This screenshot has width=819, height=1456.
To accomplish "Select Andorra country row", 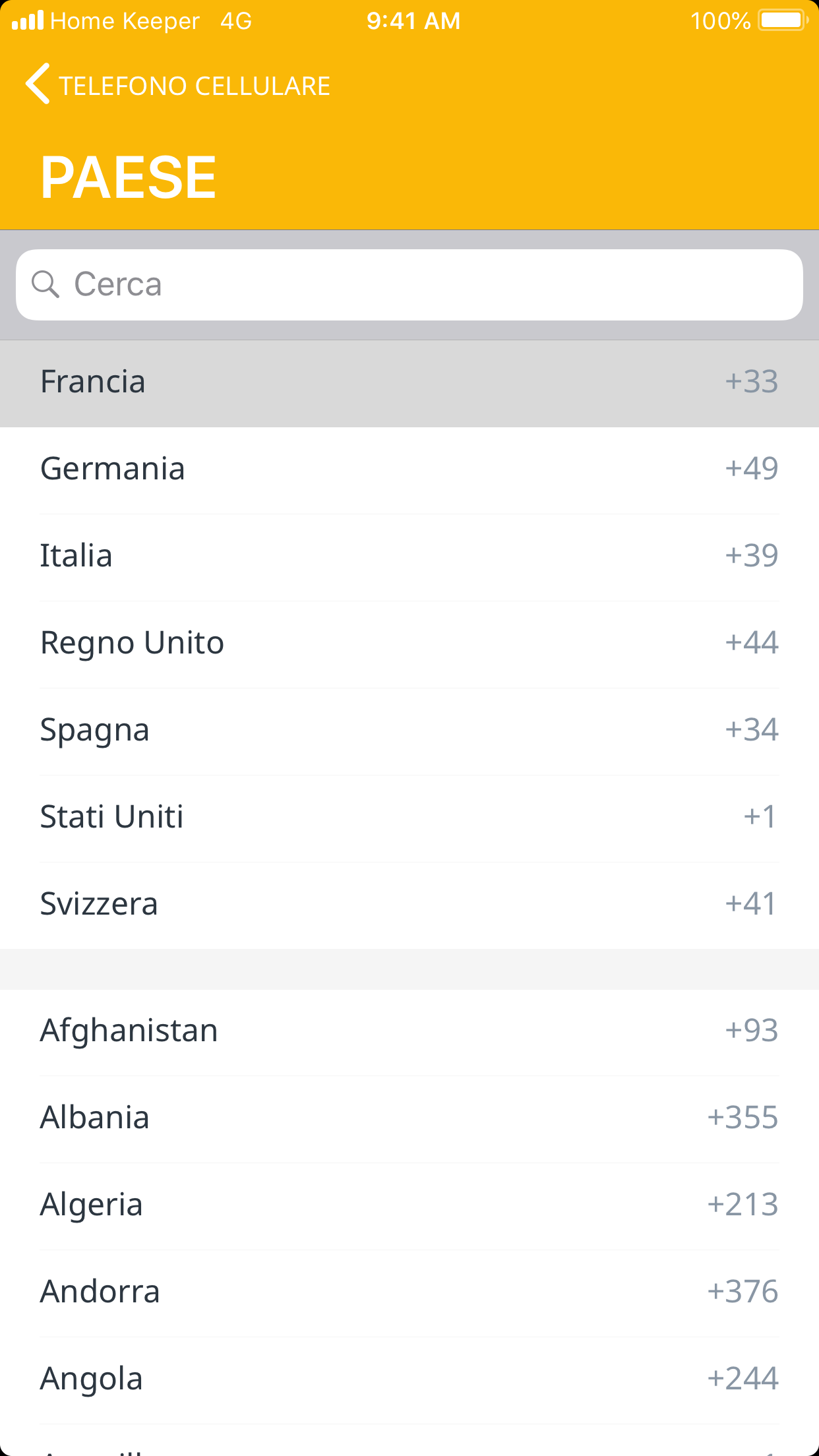I will pos(409,1292).
